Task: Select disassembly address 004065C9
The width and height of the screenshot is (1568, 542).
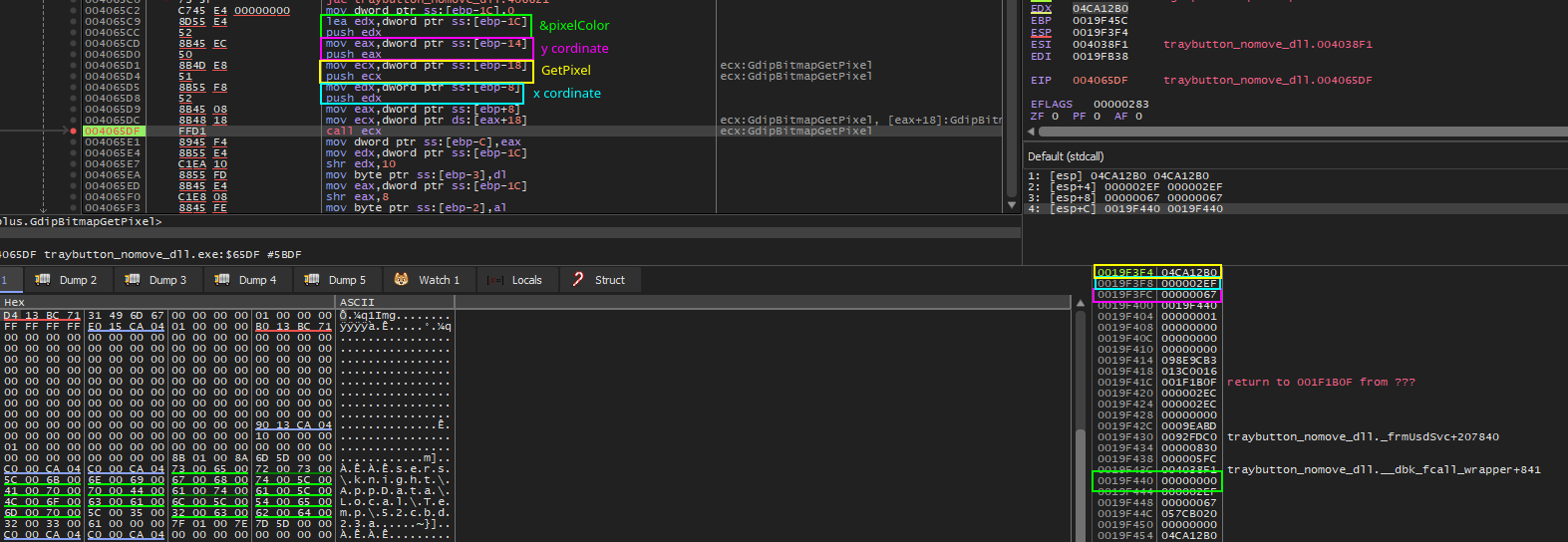Action: pos(113,21)
